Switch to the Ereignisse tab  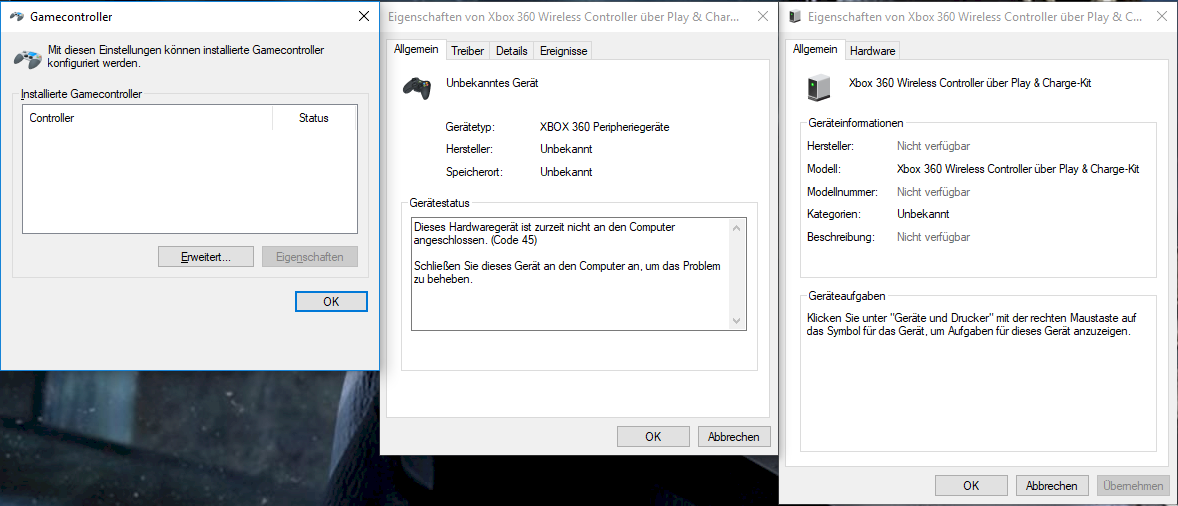(x=563, y=51)
